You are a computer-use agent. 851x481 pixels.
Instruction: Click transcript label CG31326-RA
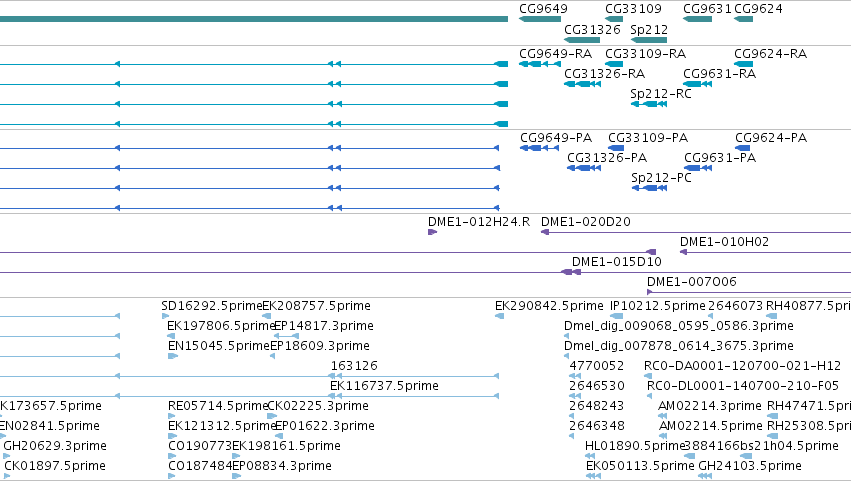point(605,73)
